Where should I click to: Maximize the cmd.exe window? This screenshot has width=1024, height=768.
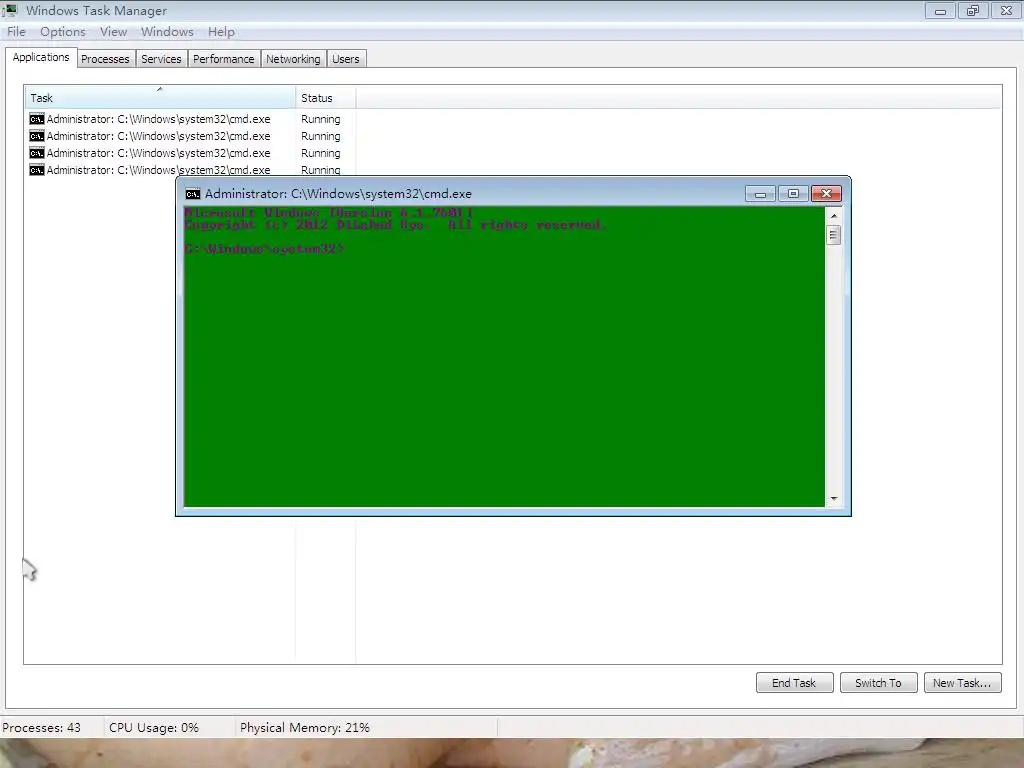point(793,194)
